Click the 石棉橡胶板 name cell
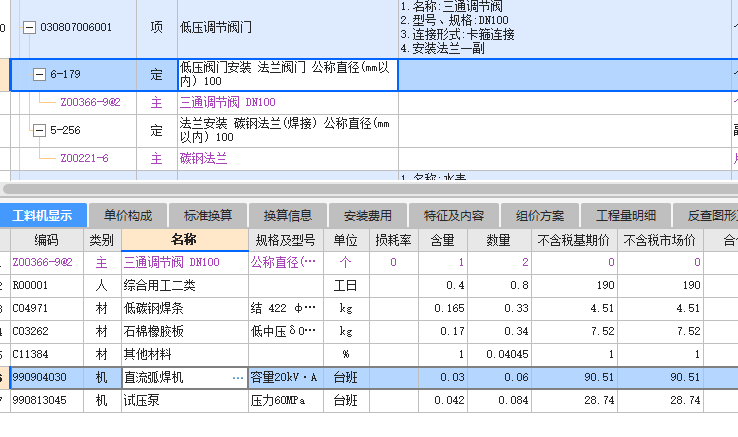 click(x=184, y=332)
